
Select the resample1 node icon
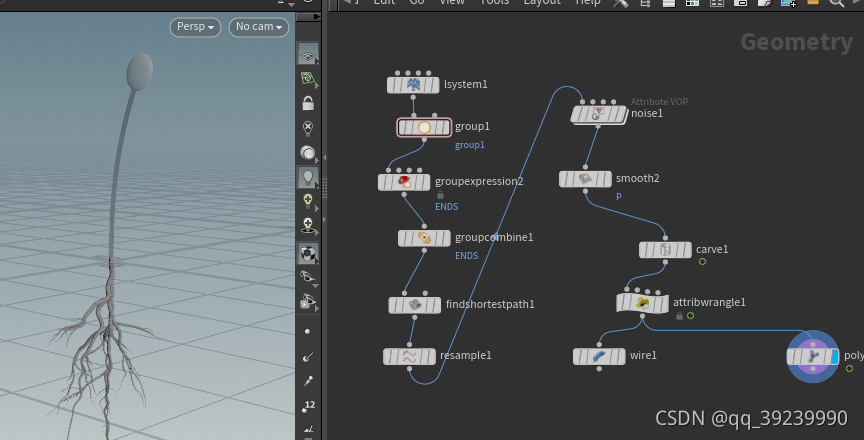(x=409, y=356)
